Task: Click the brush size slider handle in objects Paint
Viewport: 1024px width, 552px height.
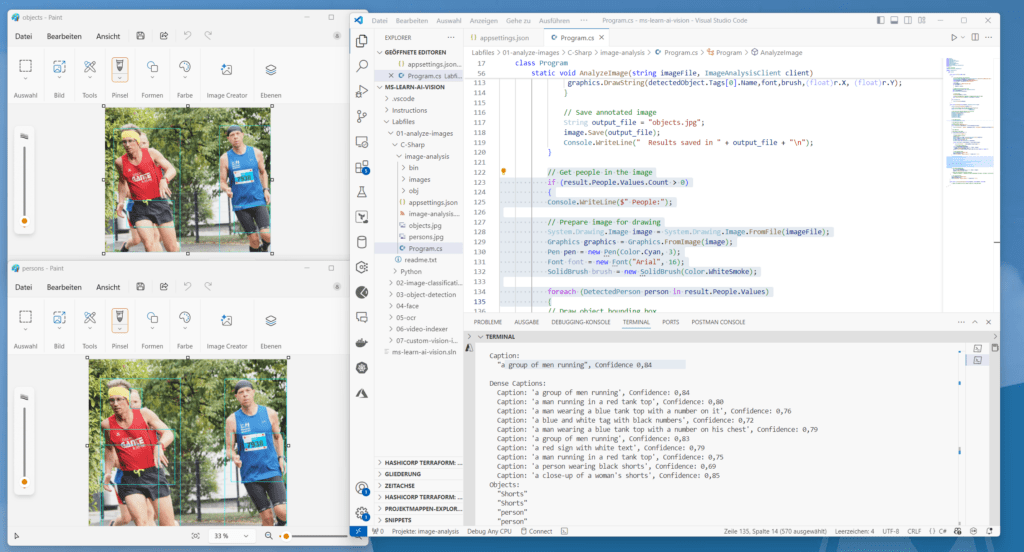Action: [24, 221]
